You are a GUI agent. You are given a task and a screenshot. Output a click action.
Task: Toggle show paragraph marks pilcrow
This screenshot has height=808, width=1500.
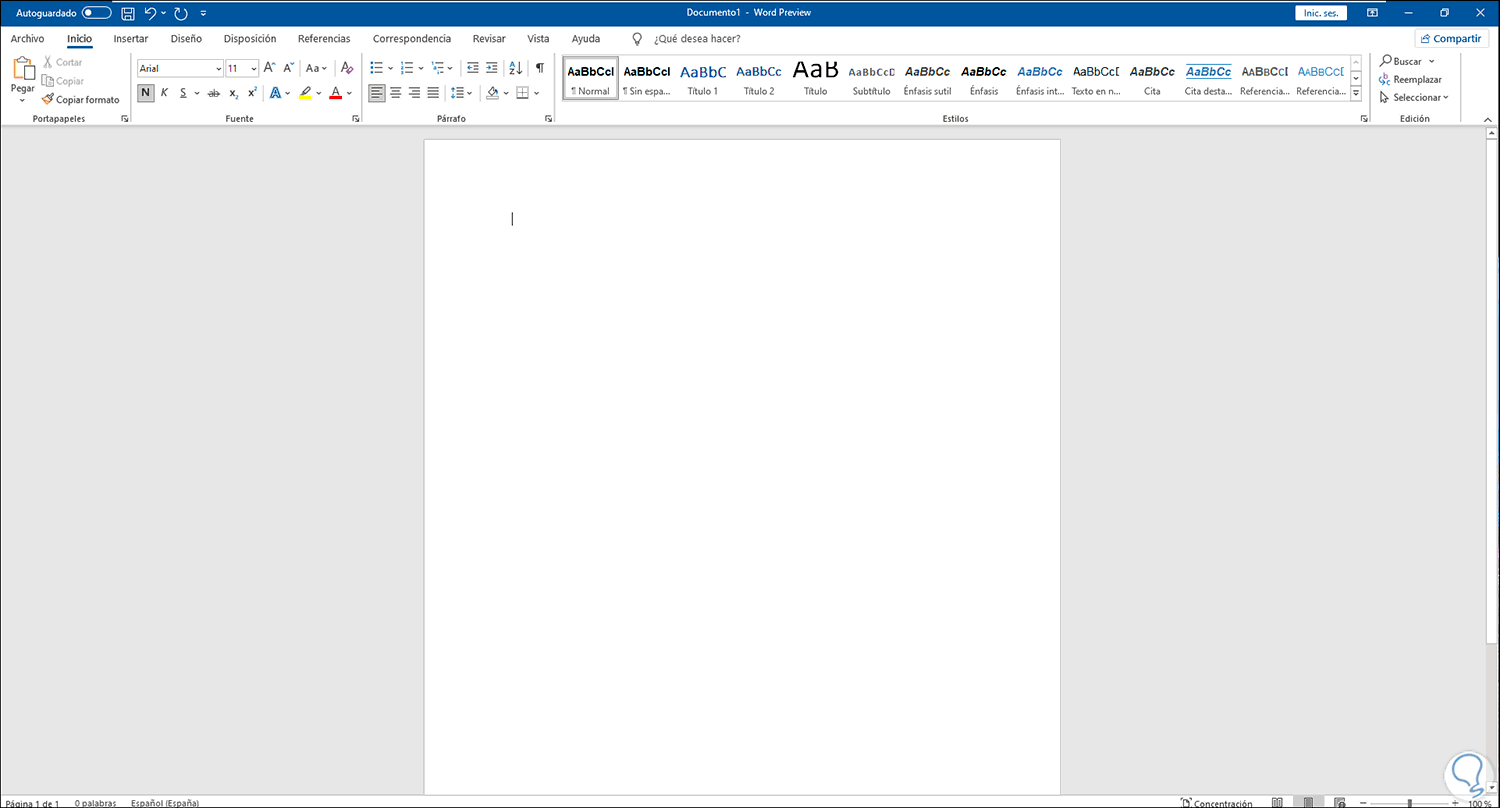[x=540, y=68]
